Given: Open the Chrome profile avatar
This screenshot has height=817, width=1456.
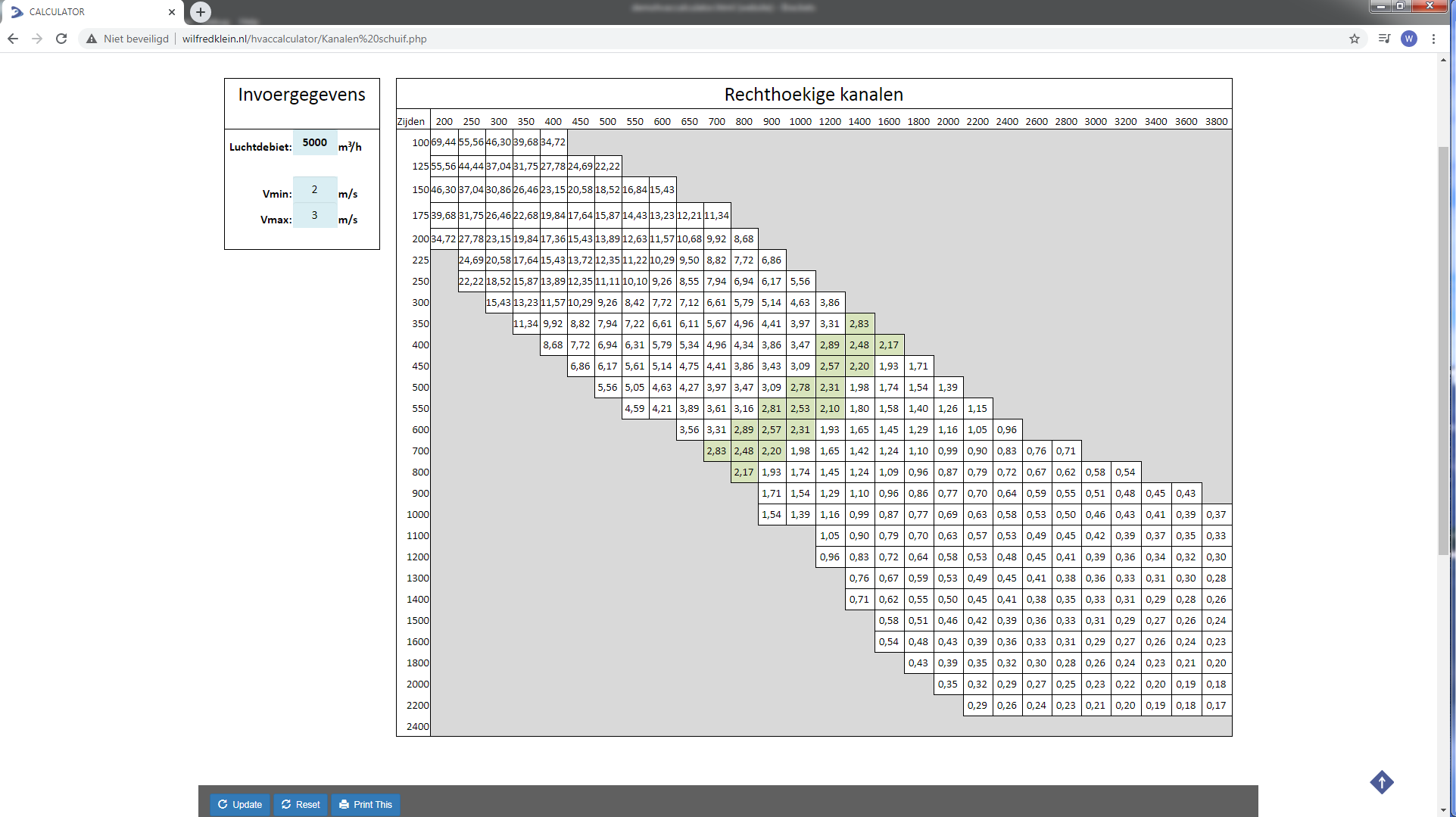Looking at the screenshot, I should tap(1408, 39).
